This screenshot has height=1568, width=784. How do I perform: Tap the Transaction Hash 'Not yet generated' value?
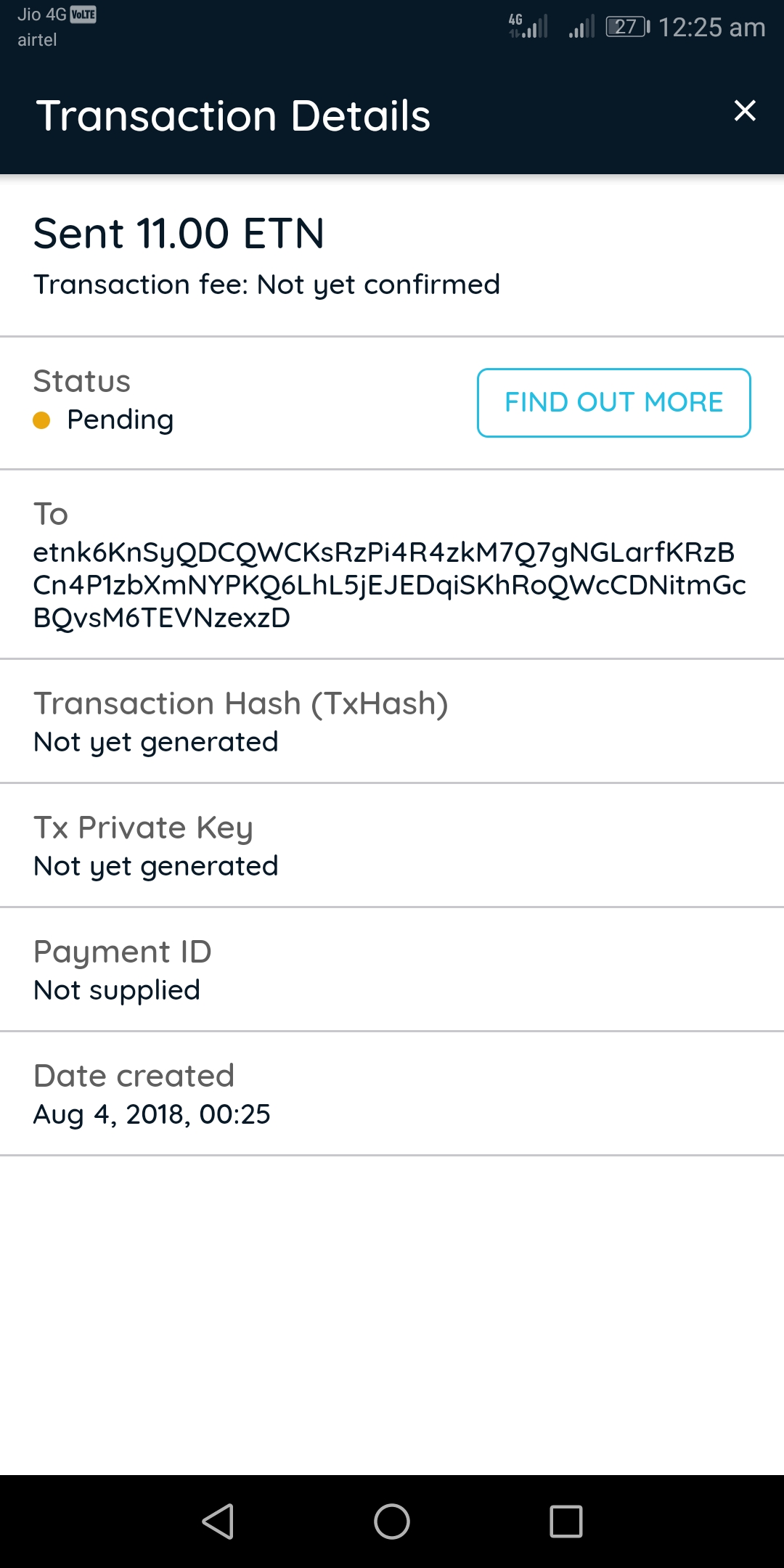tap(156, 742)
